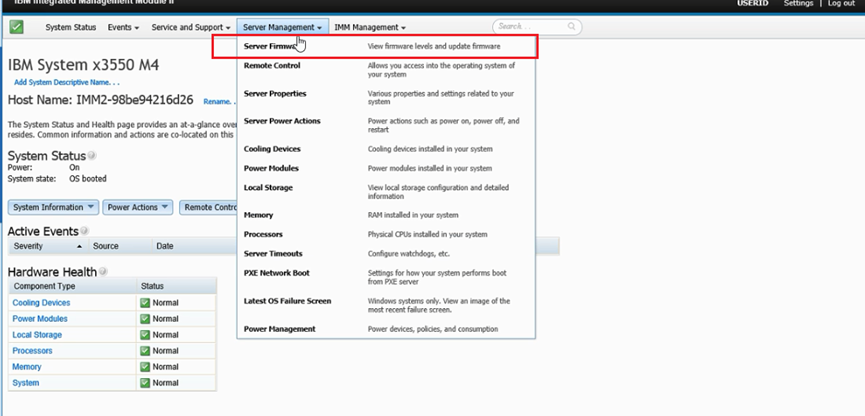Open the IMM Management dropdown
This screenshot has width=865, height=416.
point(370,27)
